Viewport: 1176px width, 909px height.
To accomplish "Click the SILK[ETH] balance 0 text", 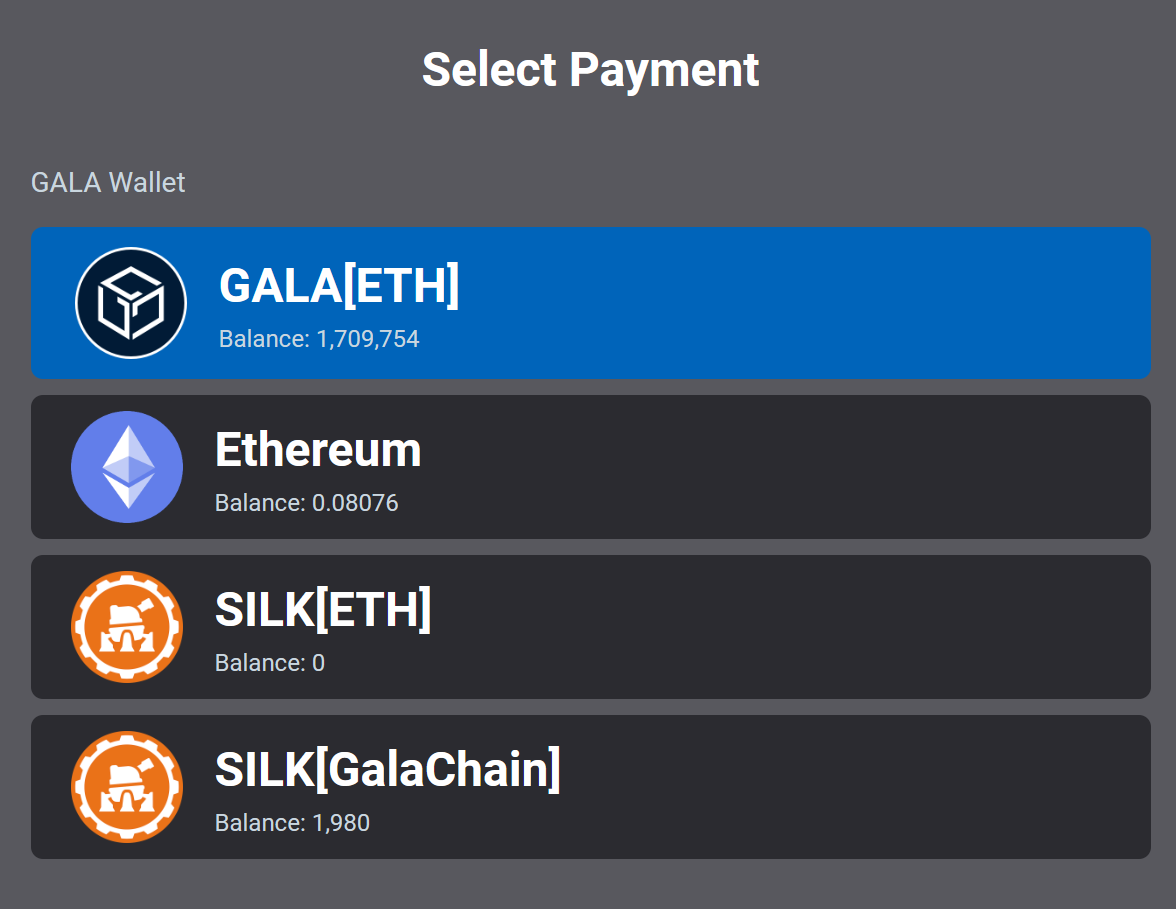I will (x=269, y=663).
